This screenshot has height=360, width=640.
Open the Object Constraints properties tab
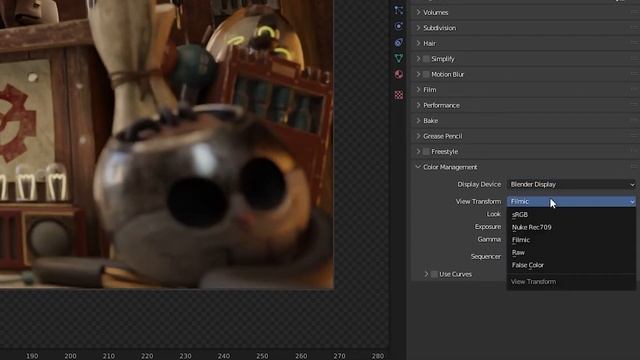pos(399,42)
